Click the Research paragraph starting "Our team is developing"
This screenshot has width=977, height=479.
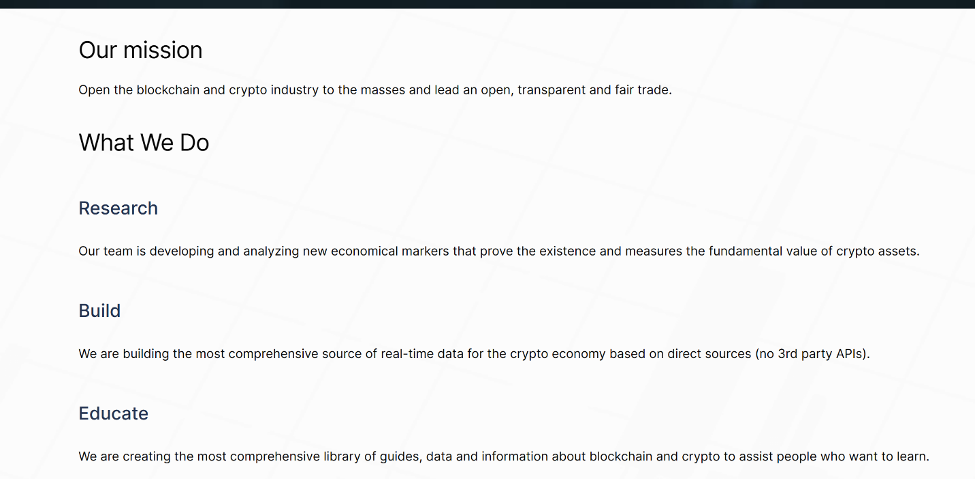(x=499, y=251)
